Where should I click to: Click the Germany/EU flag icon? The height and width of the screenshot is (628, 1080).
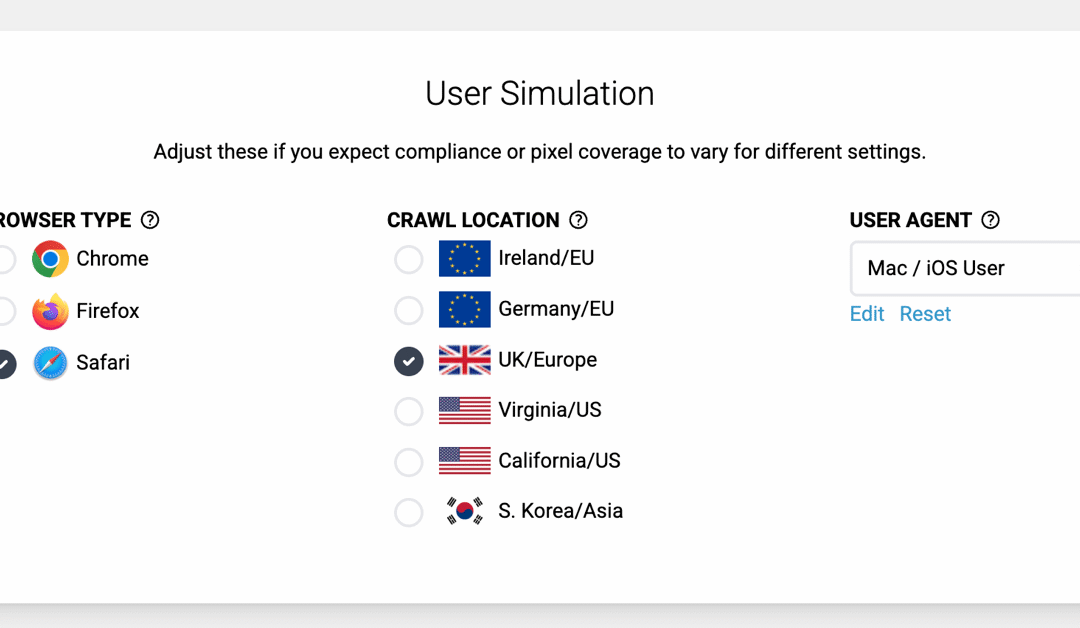pyautogui.click(x=464, y=310)
